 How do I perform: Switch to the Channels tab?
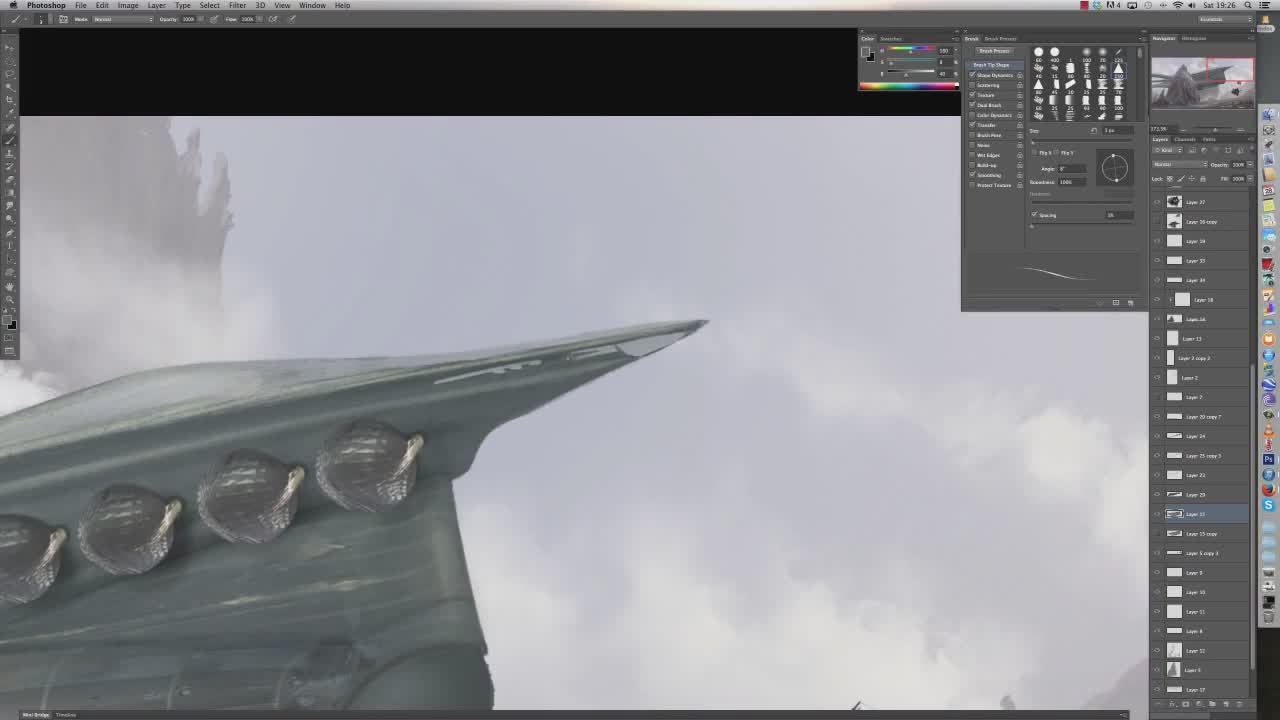point(1185,139)
